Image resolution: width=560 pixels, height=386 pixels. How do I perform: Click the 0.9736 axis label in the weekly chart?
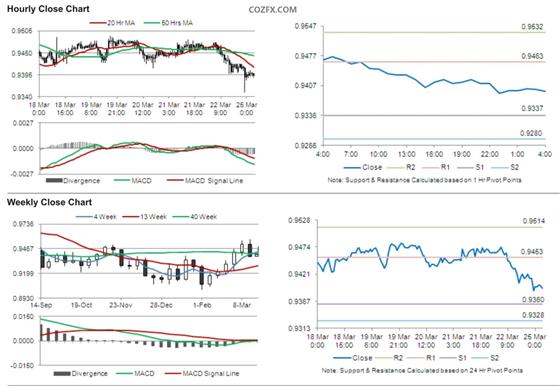tap(23, 224)
